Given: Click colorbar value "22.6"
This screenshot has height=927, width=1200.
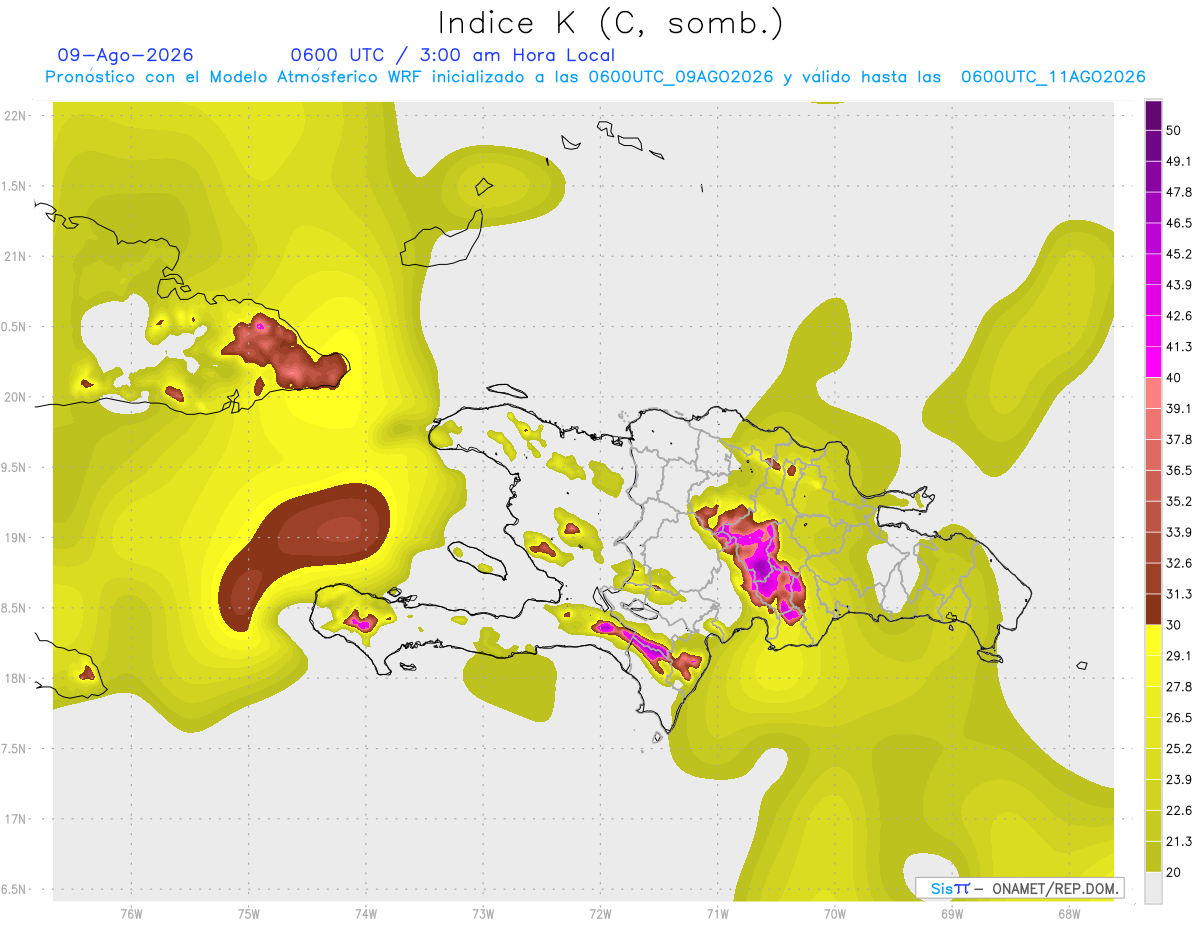Looking at the screenshot, I should coord(1178,810).
